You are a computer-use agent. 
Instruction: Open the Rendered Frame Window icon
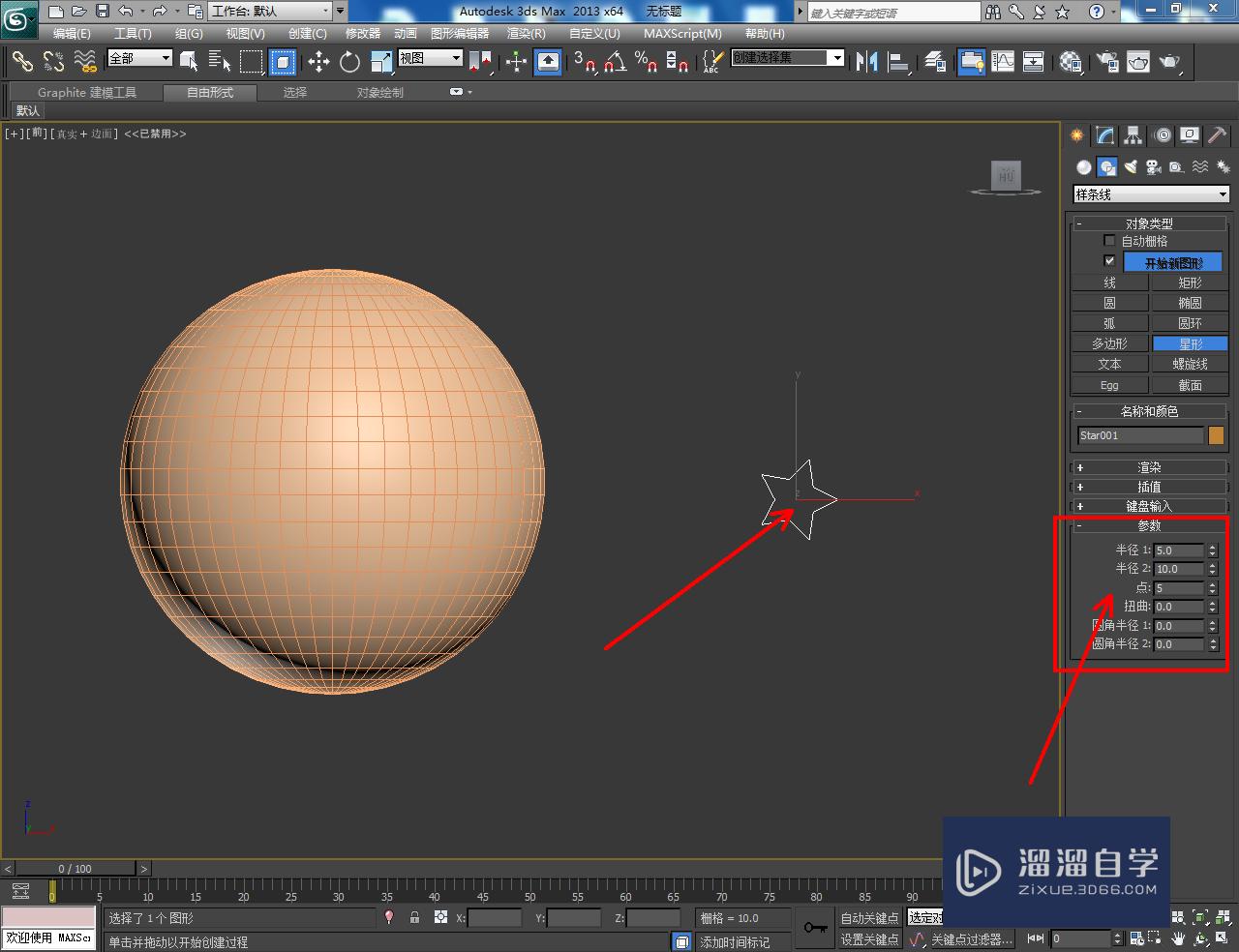click(x=1138, y=62)
